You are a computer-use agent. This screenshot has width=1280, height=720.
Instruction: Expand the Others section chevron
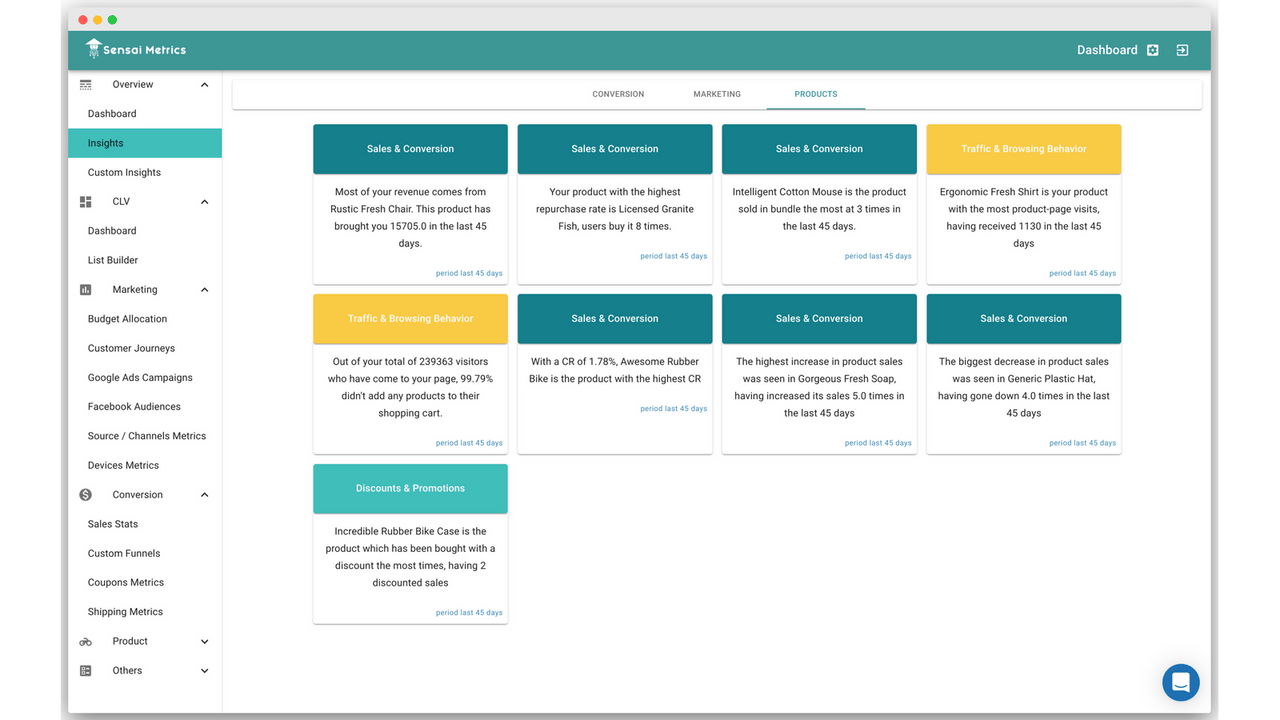205,670
